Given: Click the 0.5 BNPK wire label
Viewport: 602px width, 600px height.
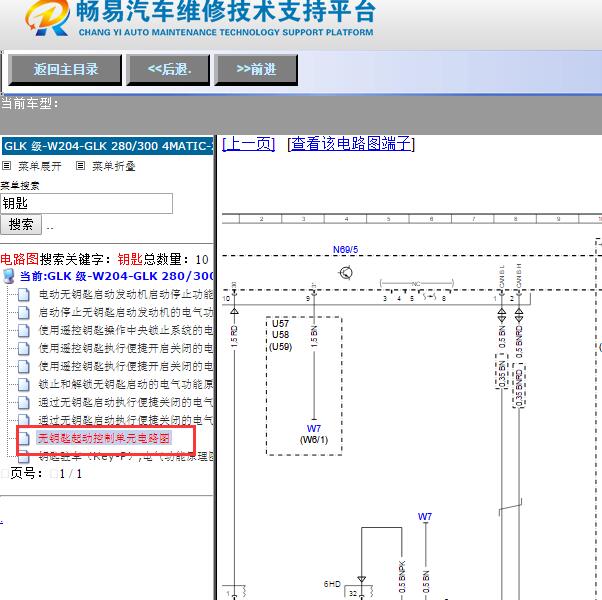Looking at the screenshot, I should [402, 577].
